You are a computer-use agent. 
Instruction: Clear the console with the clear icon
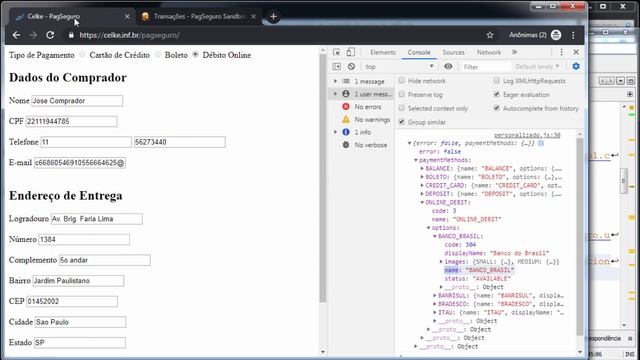[351, 67]
